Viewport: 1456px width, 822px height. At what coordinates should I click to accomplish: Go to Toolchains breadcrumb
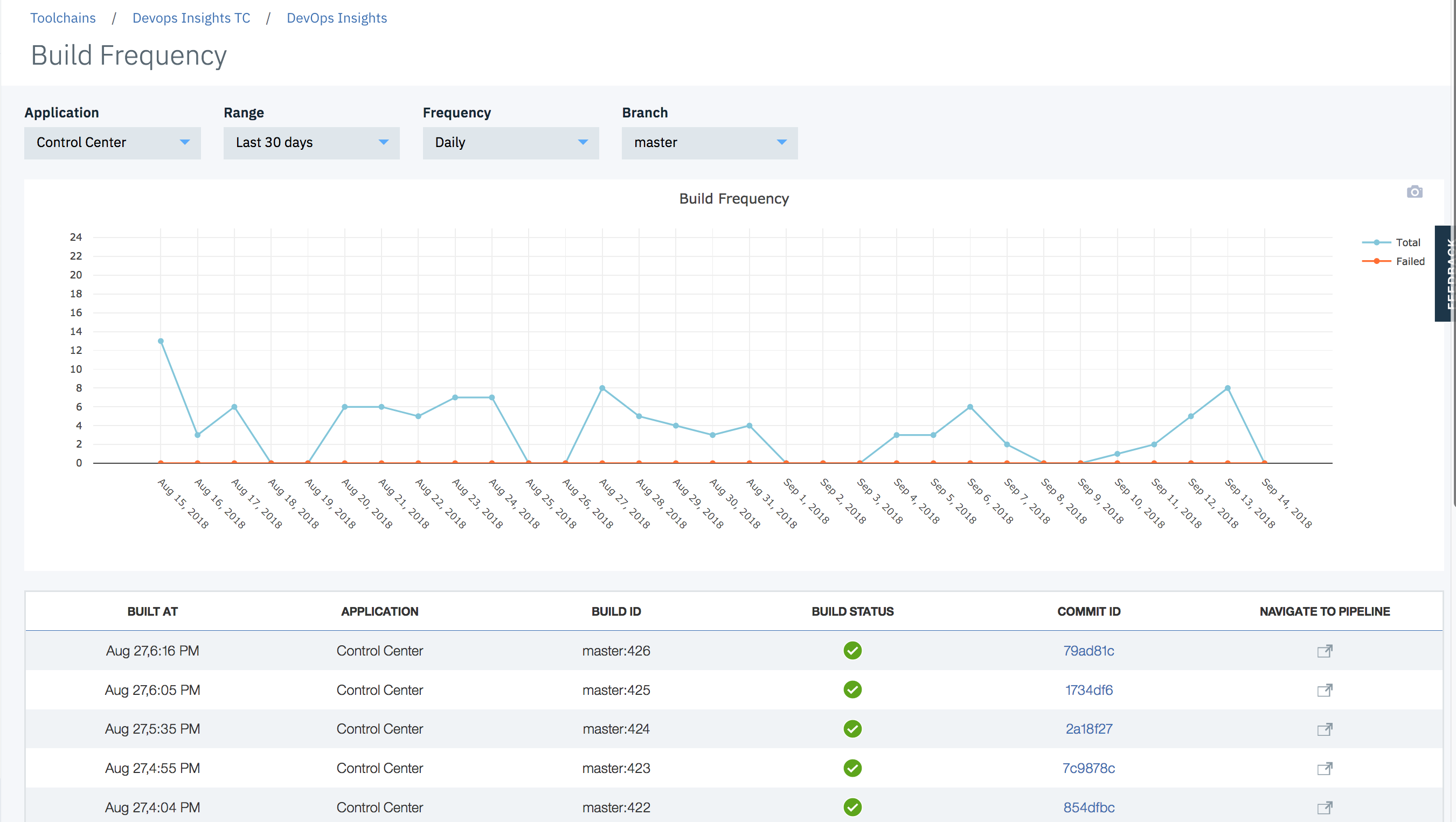[x=63, y=18]
